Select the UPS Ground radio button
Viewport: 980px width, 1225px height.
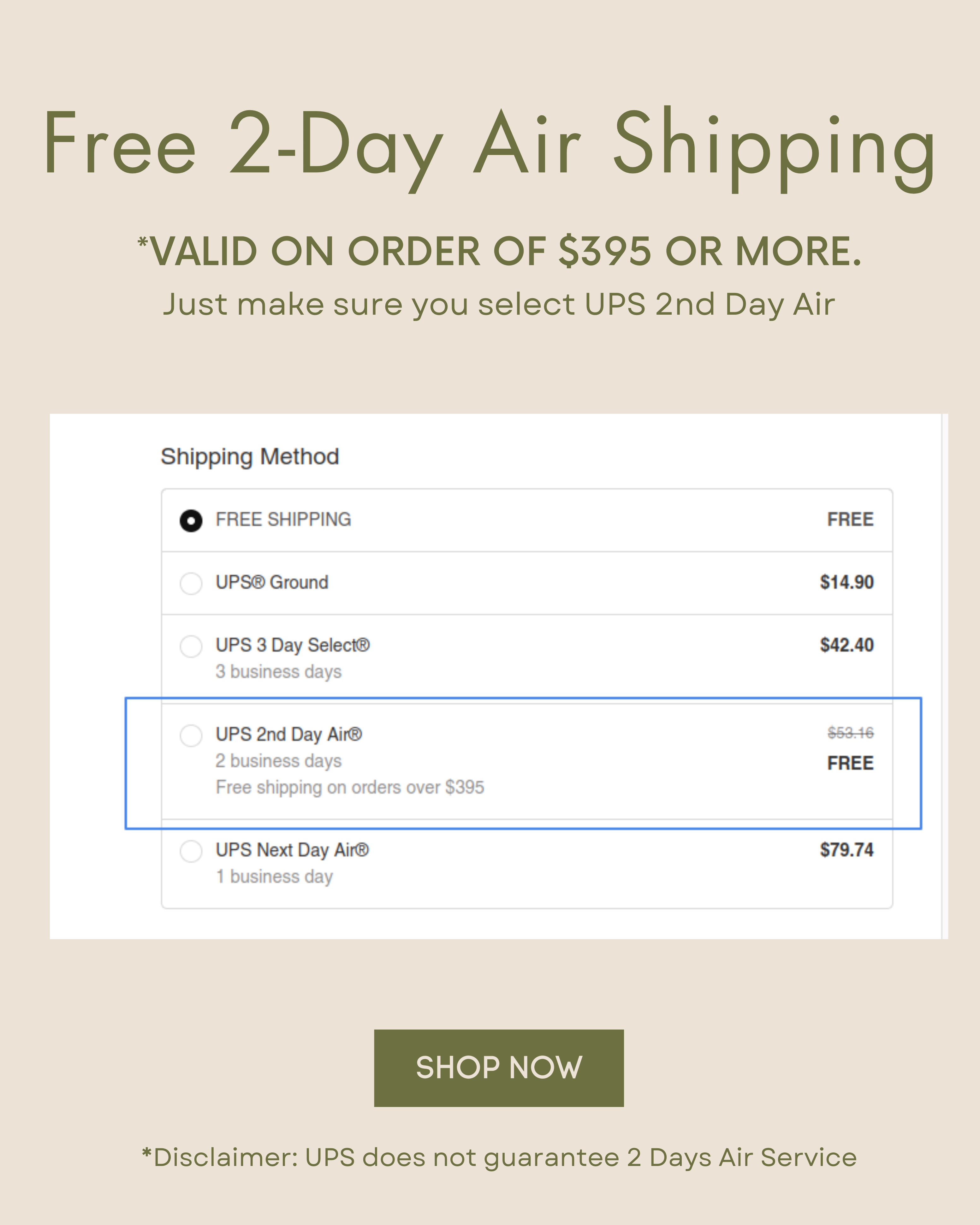191,583
